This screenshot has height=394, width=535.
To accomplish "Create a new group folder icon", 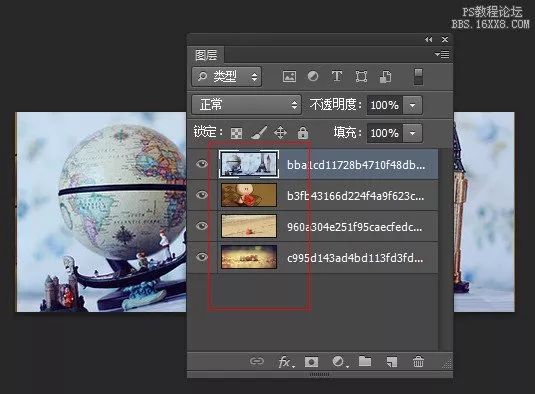I will pyautogui.click(x=365, y=361).
